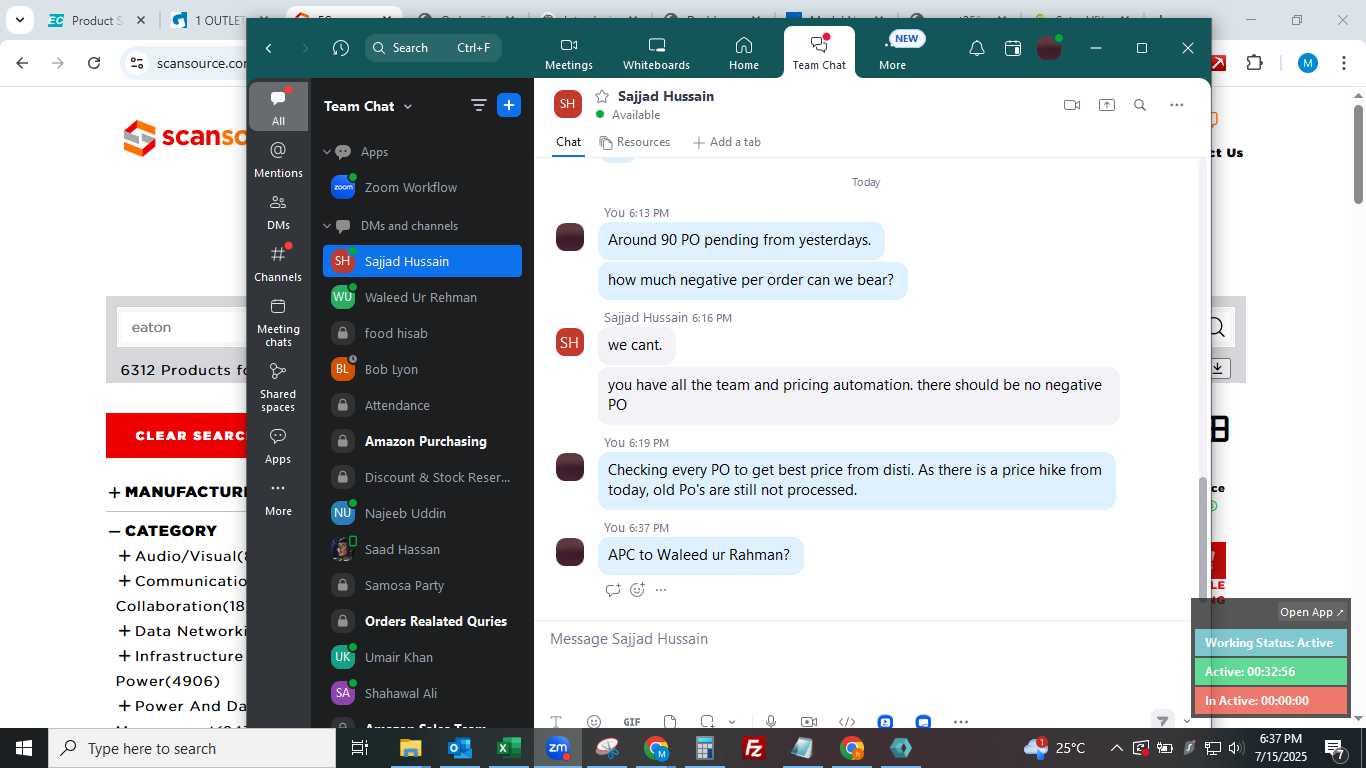Click Open App in the tracker widget
The width and height of the screenshot is (1366, 768).
tap(1312, 612)
